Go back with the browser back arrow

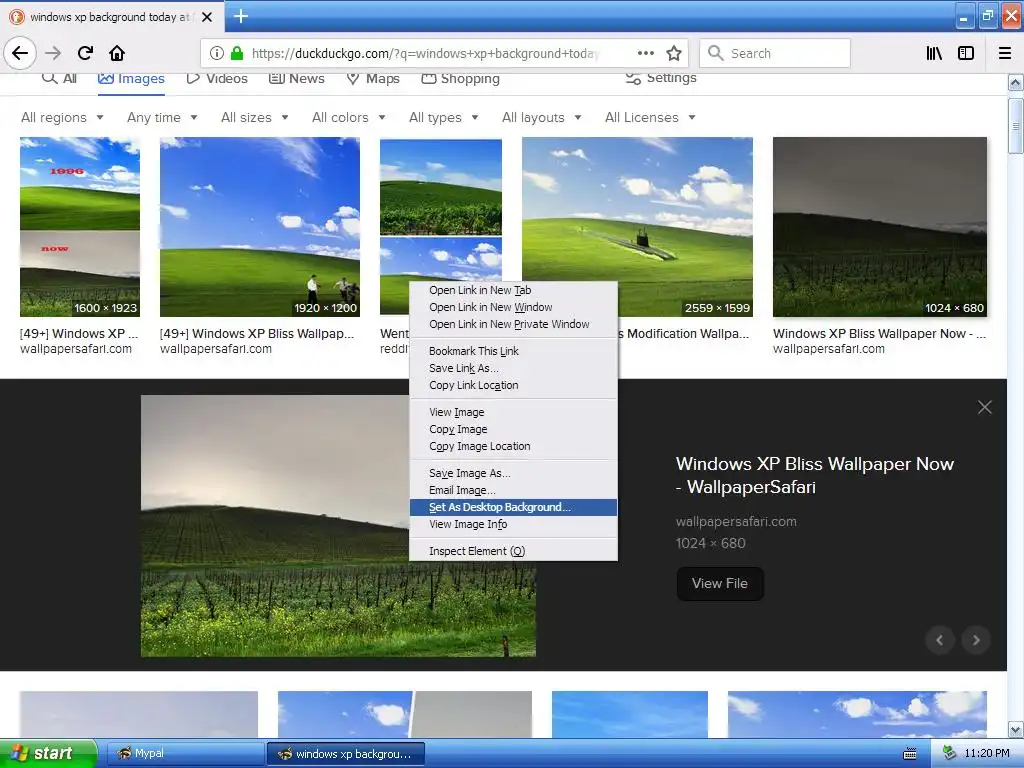pos(20,53)
